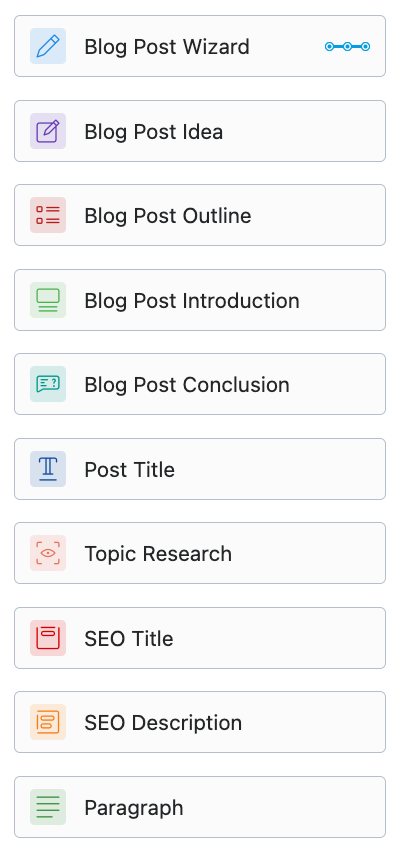The width and height of the screenshot is (399, 850).
Task: Choose the Post Title template
Action: pos(200,469)
